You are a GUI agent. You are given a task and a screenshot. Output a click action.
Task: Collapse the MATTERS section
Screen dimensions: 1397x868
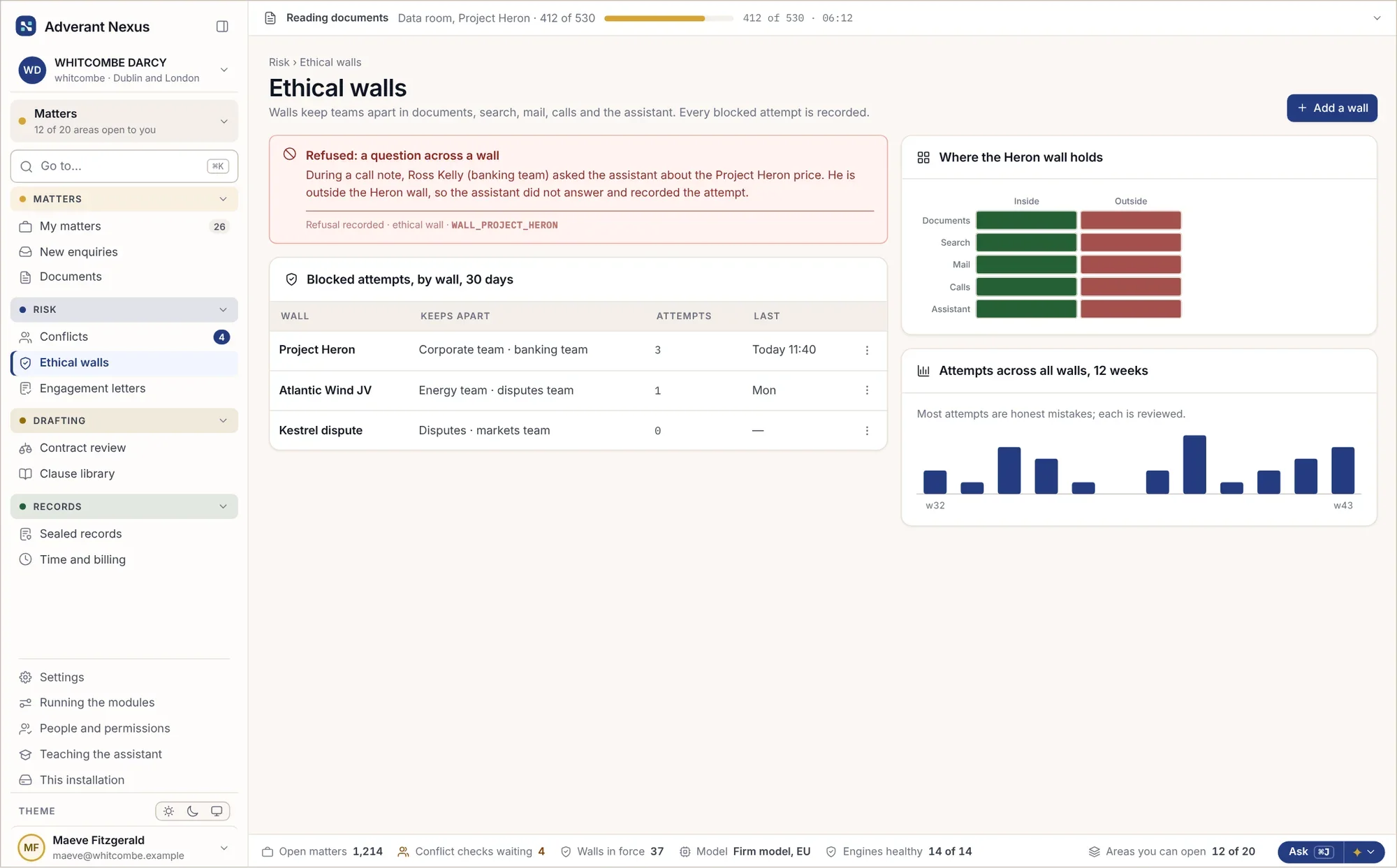coord(124,199)
